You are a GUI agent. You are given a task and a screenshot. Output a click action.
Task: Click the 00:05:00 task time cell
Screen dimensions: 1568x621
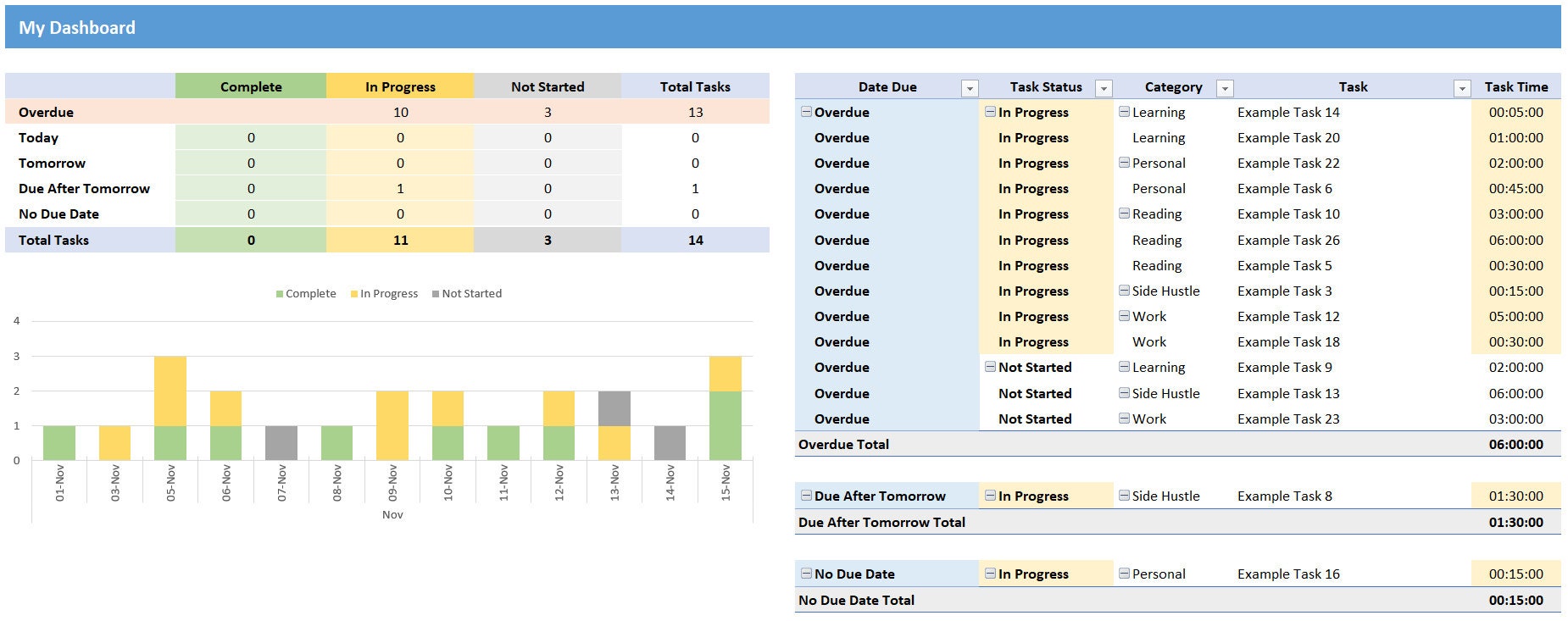(1515, 112)
